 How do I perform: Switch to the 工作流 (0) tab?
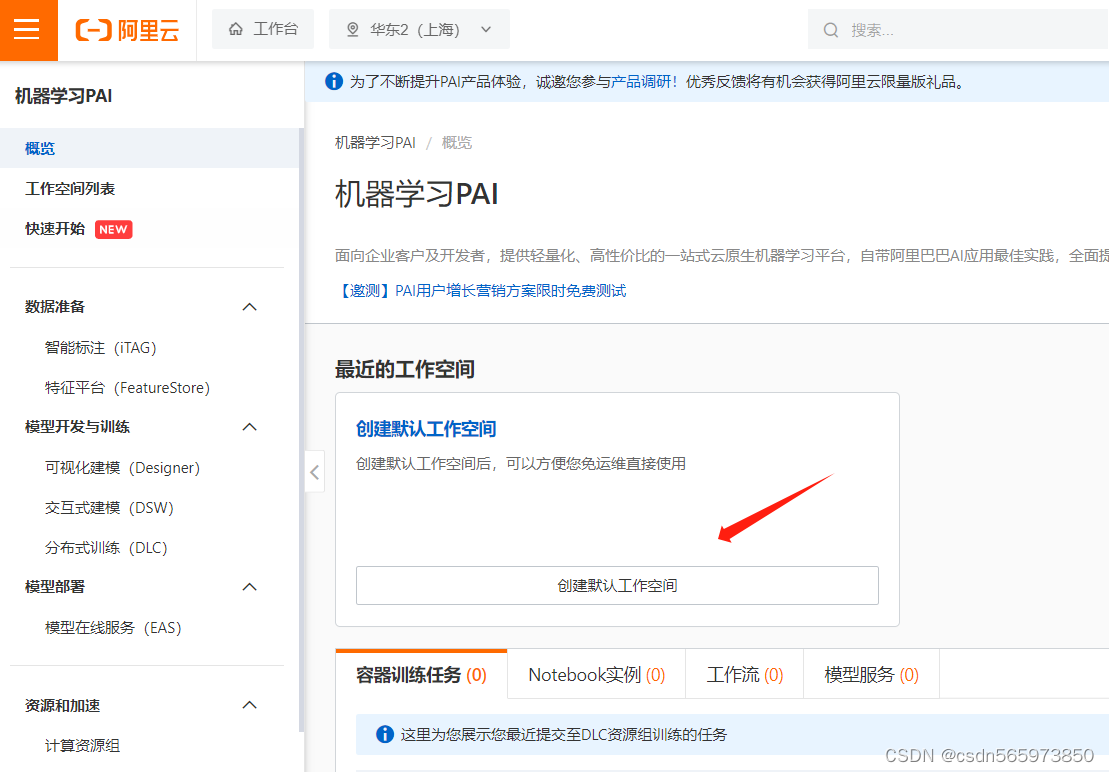pos(745,674)
